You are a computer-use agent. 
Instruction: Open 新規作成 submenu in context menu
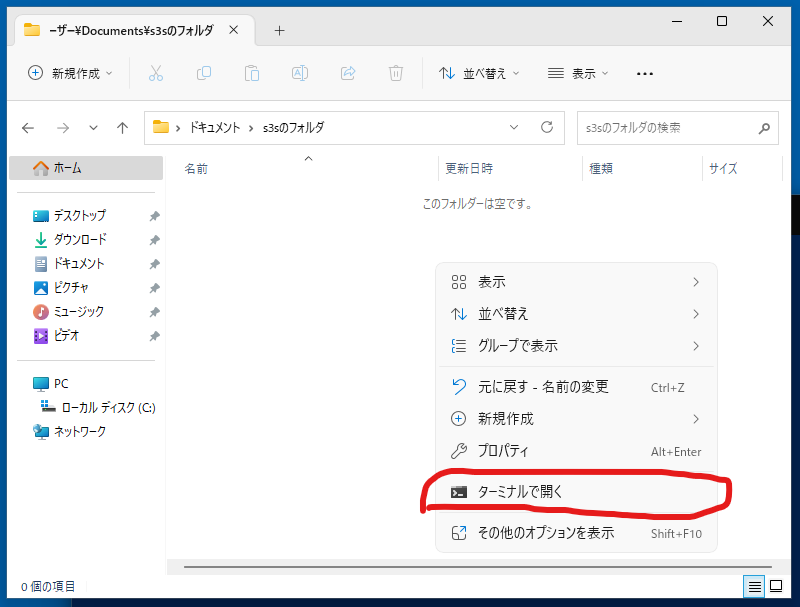pos(576,419)
